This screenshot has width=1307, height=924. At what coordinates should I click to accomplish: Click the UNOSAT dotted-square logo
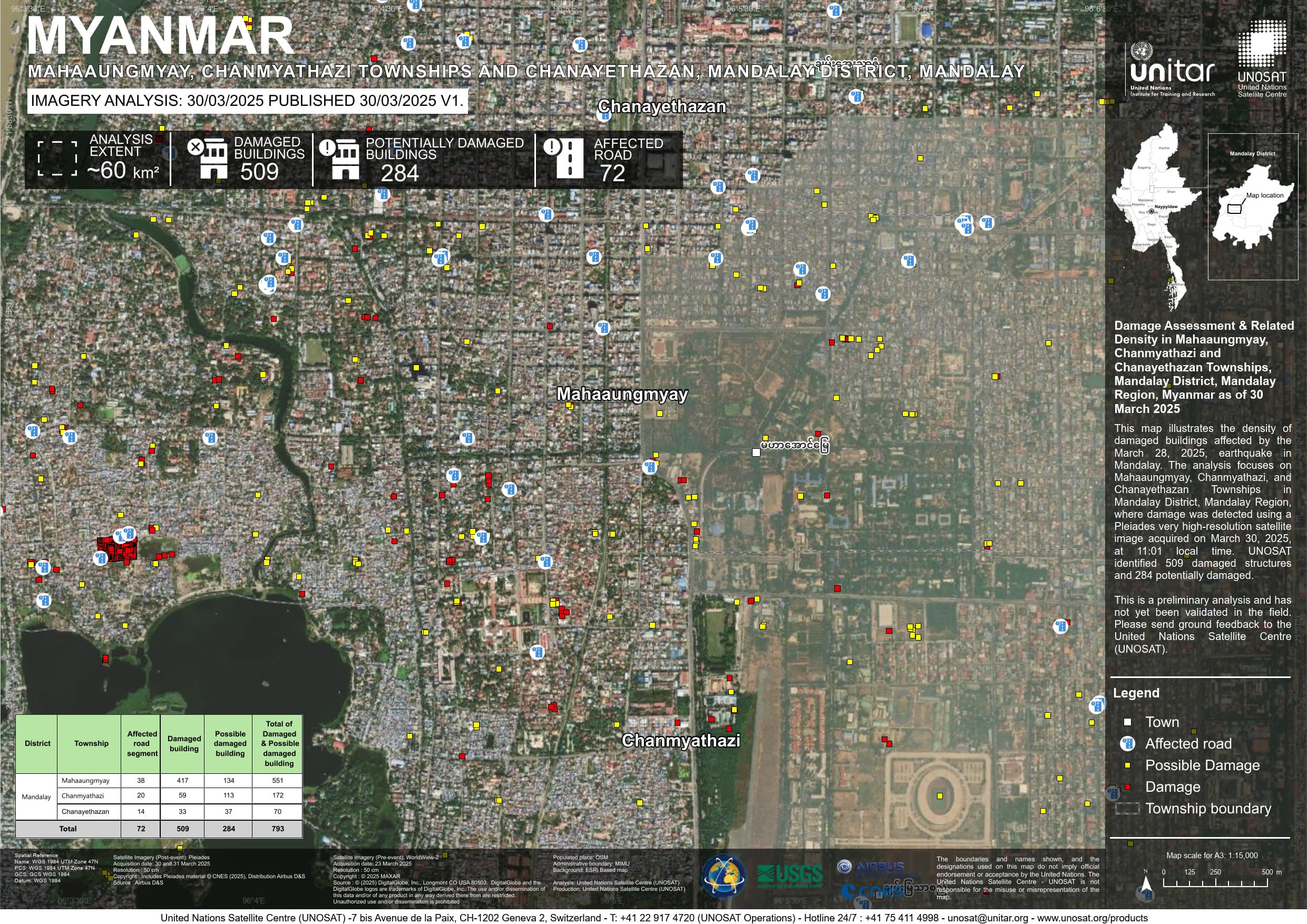[x=1262, y=44]
